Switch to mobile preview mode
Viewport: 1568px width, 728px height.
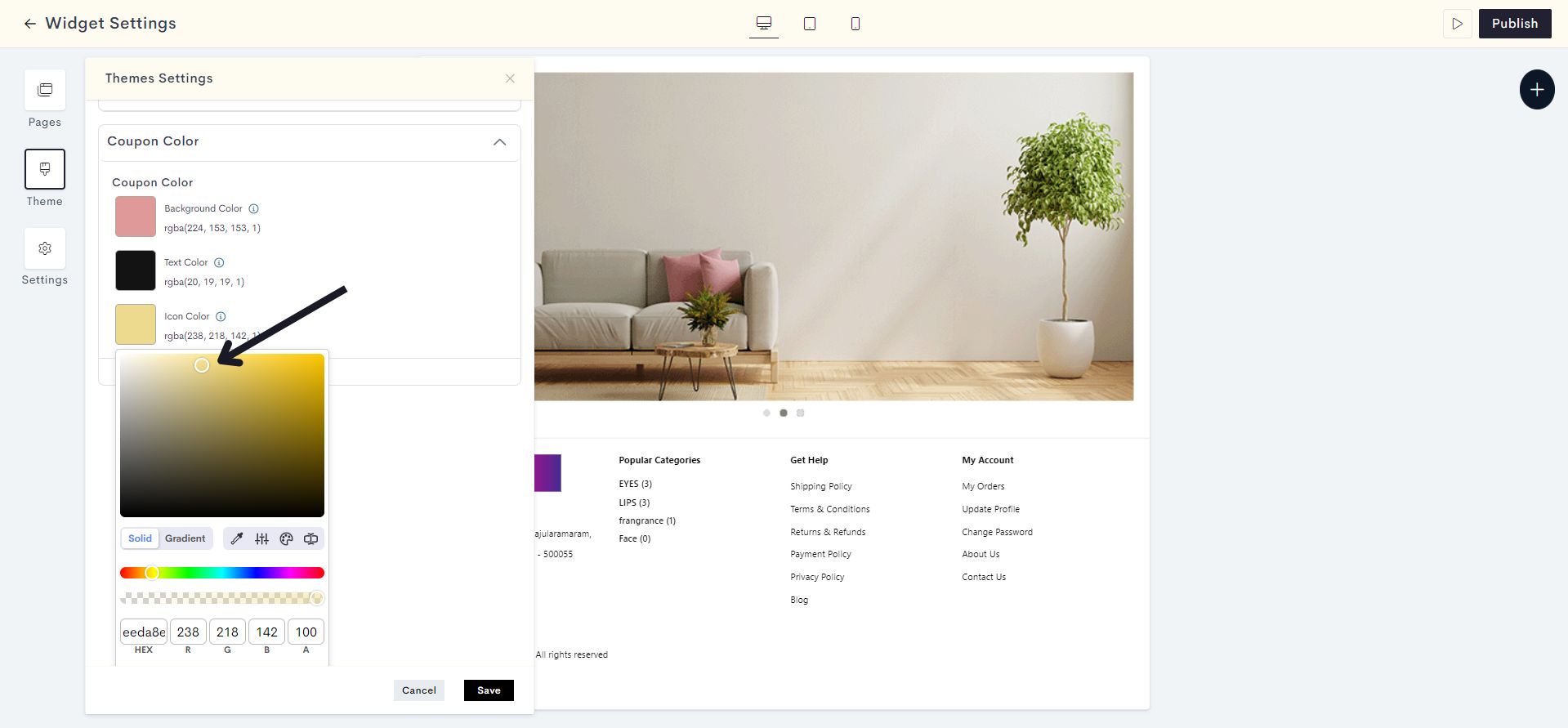click(x=855, y=24)
